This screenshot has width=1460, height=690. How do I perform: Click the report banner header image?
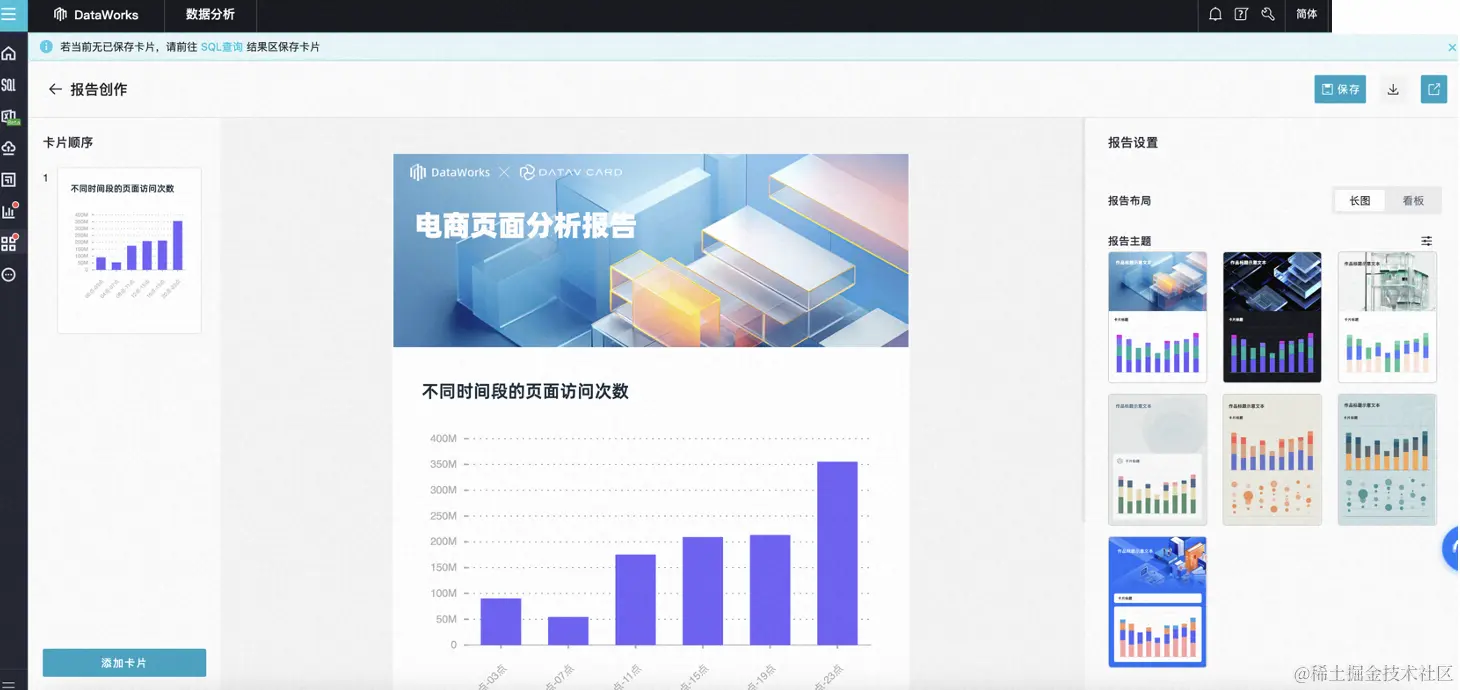(x=651, y=250)
